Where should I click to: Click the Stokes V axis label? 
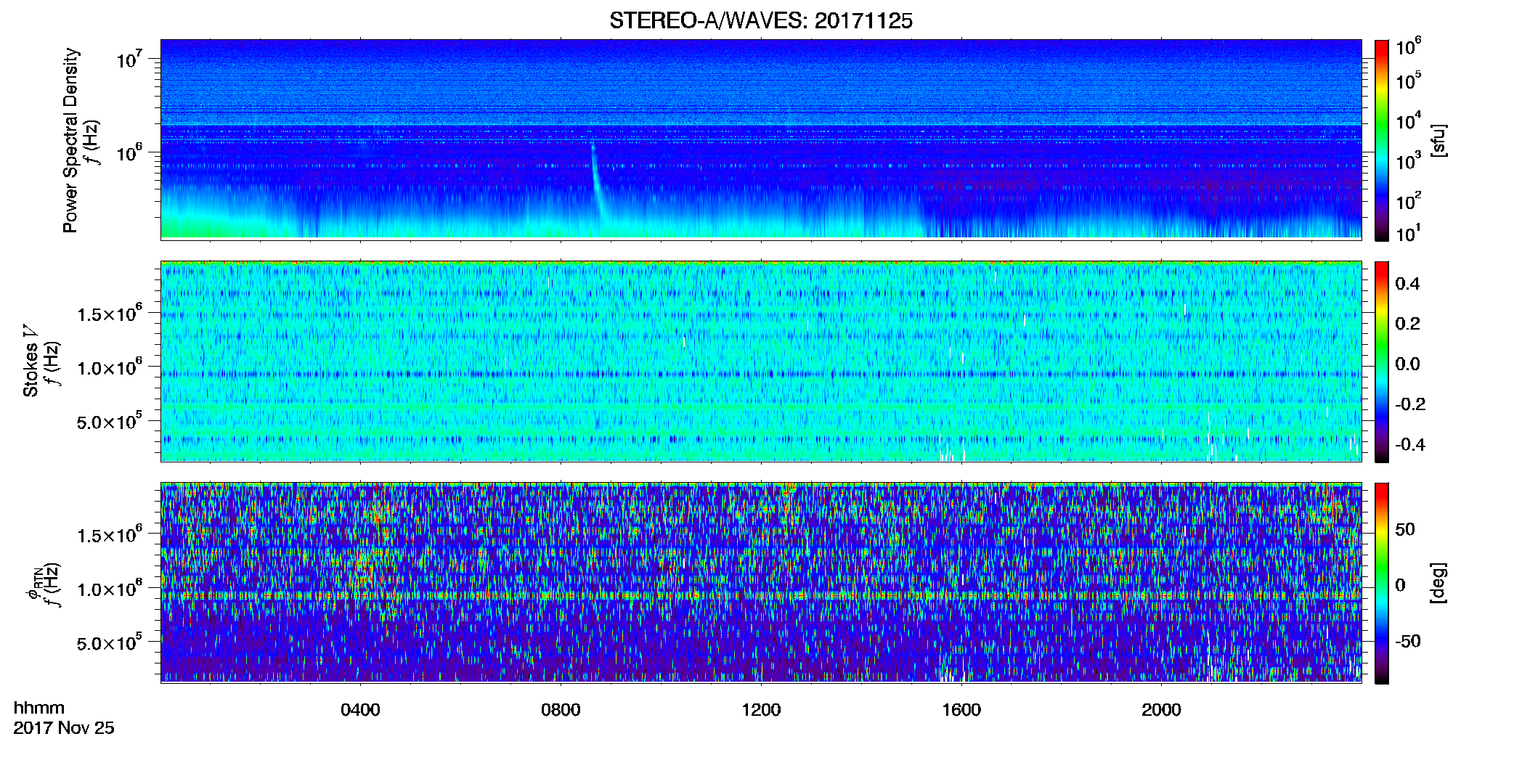30,361
